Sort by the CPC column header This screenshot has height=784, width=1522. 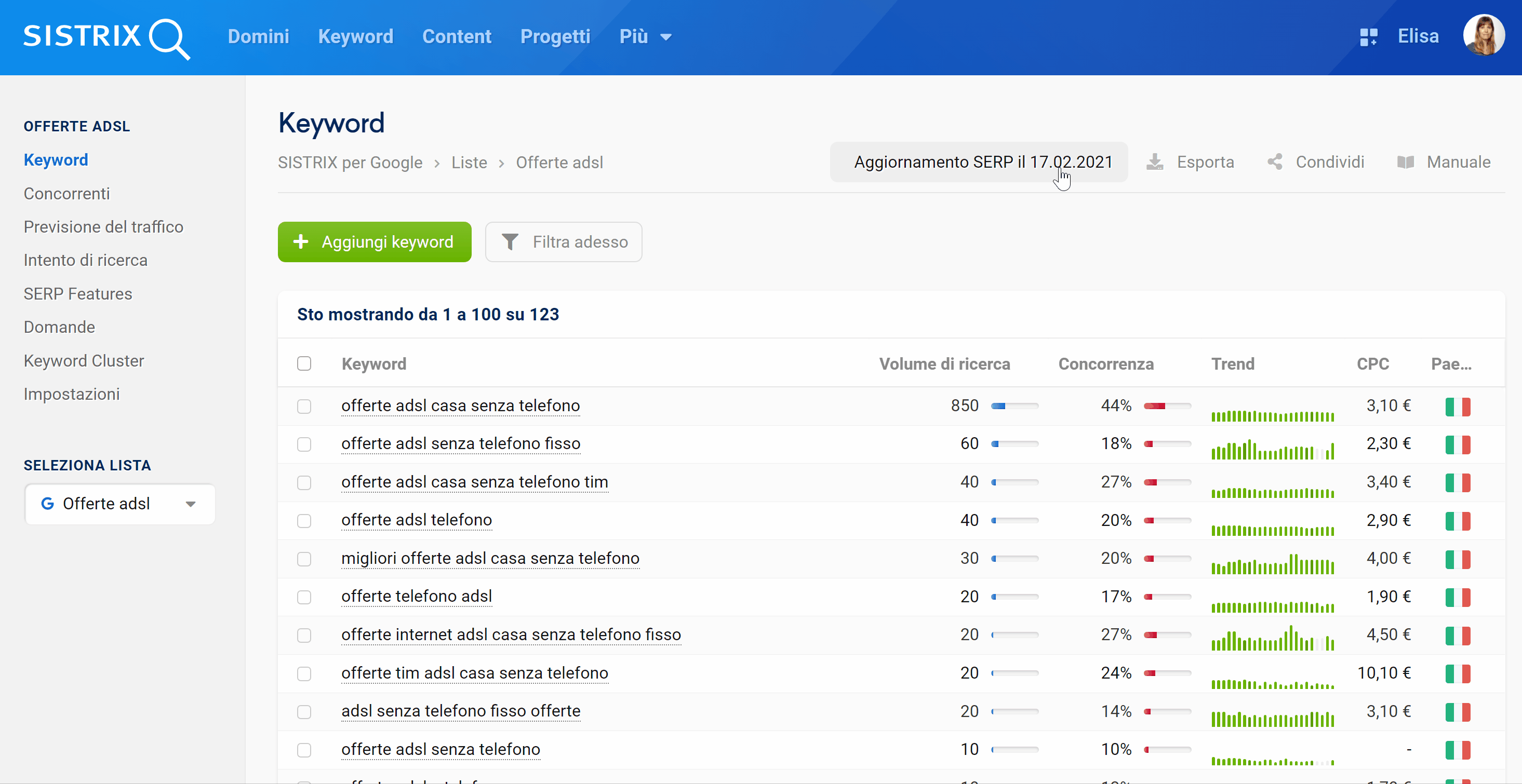pos(1372,363)
